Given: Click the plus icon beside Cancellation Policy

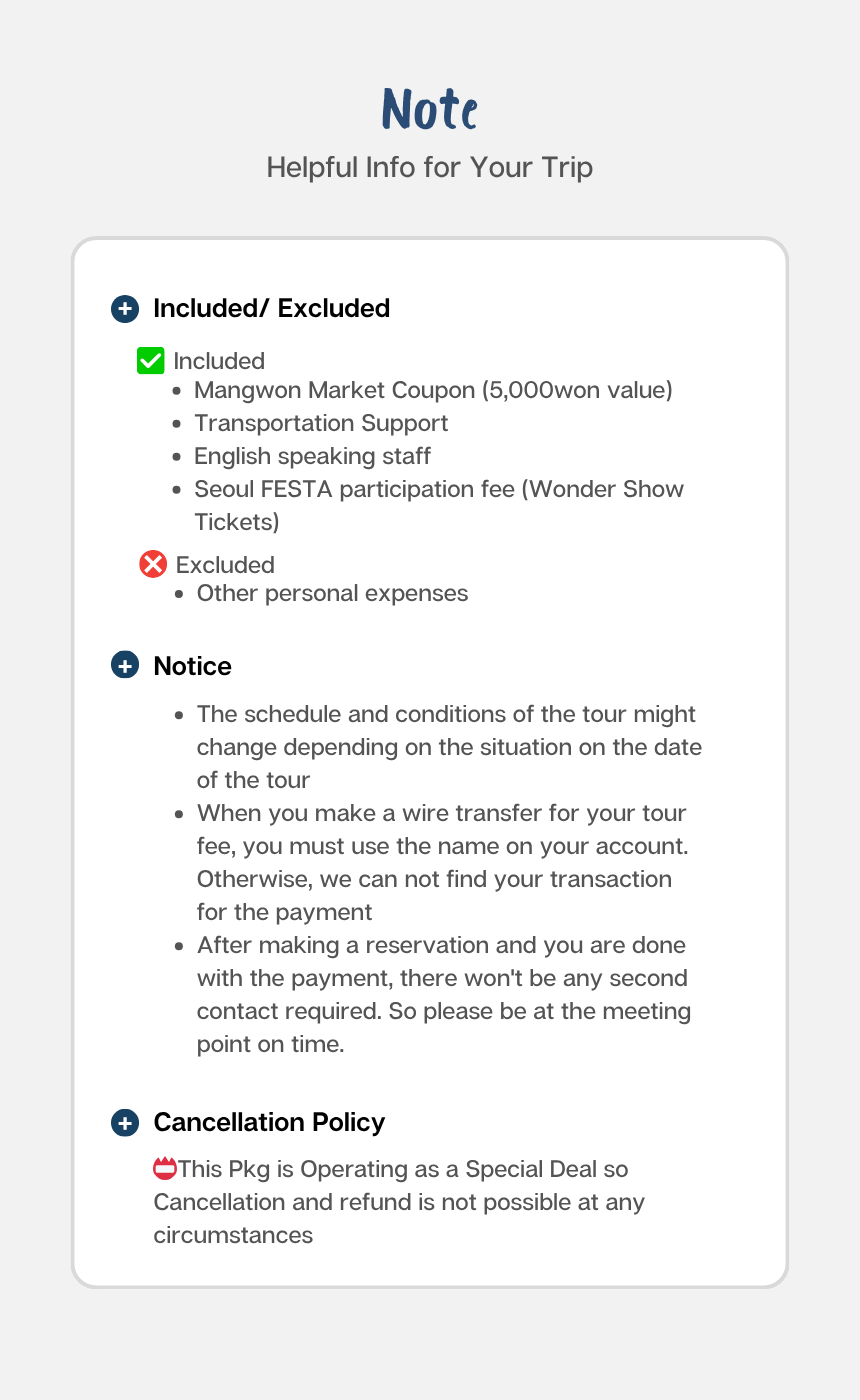Looking at the screenshot, I should pyautogui.click(x=125, y=1123).
